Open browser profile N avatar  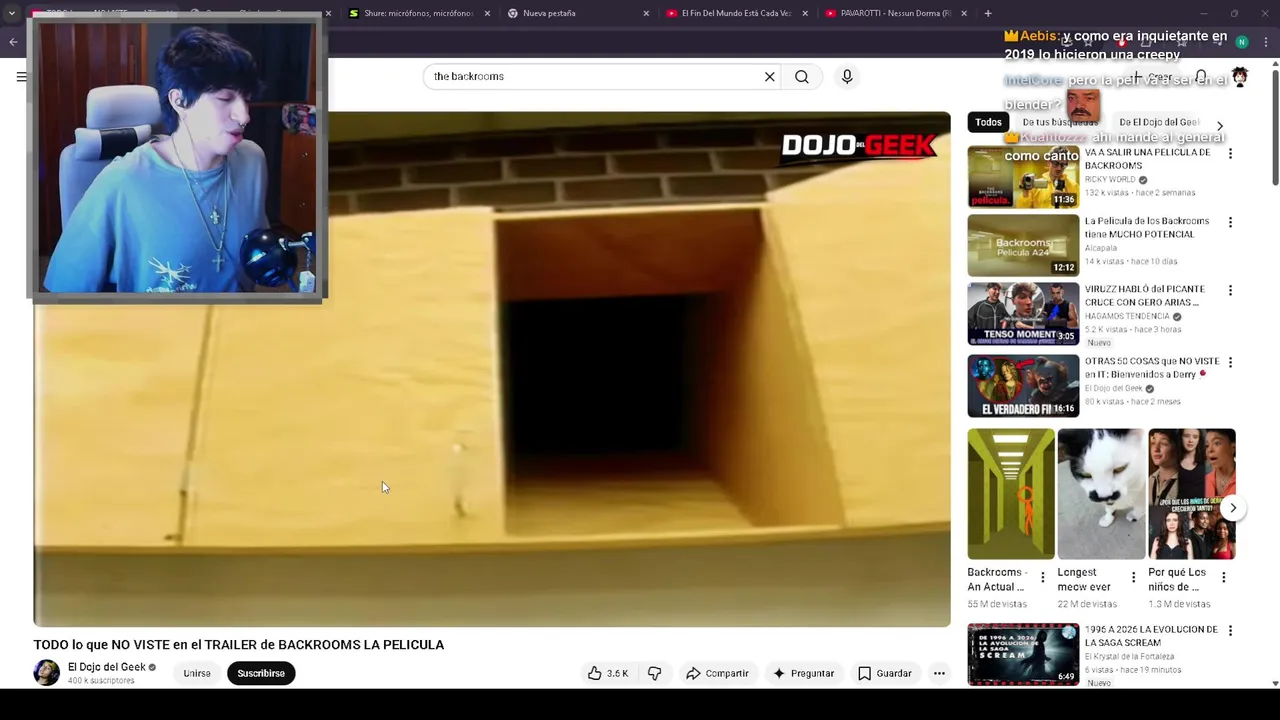1241,42
